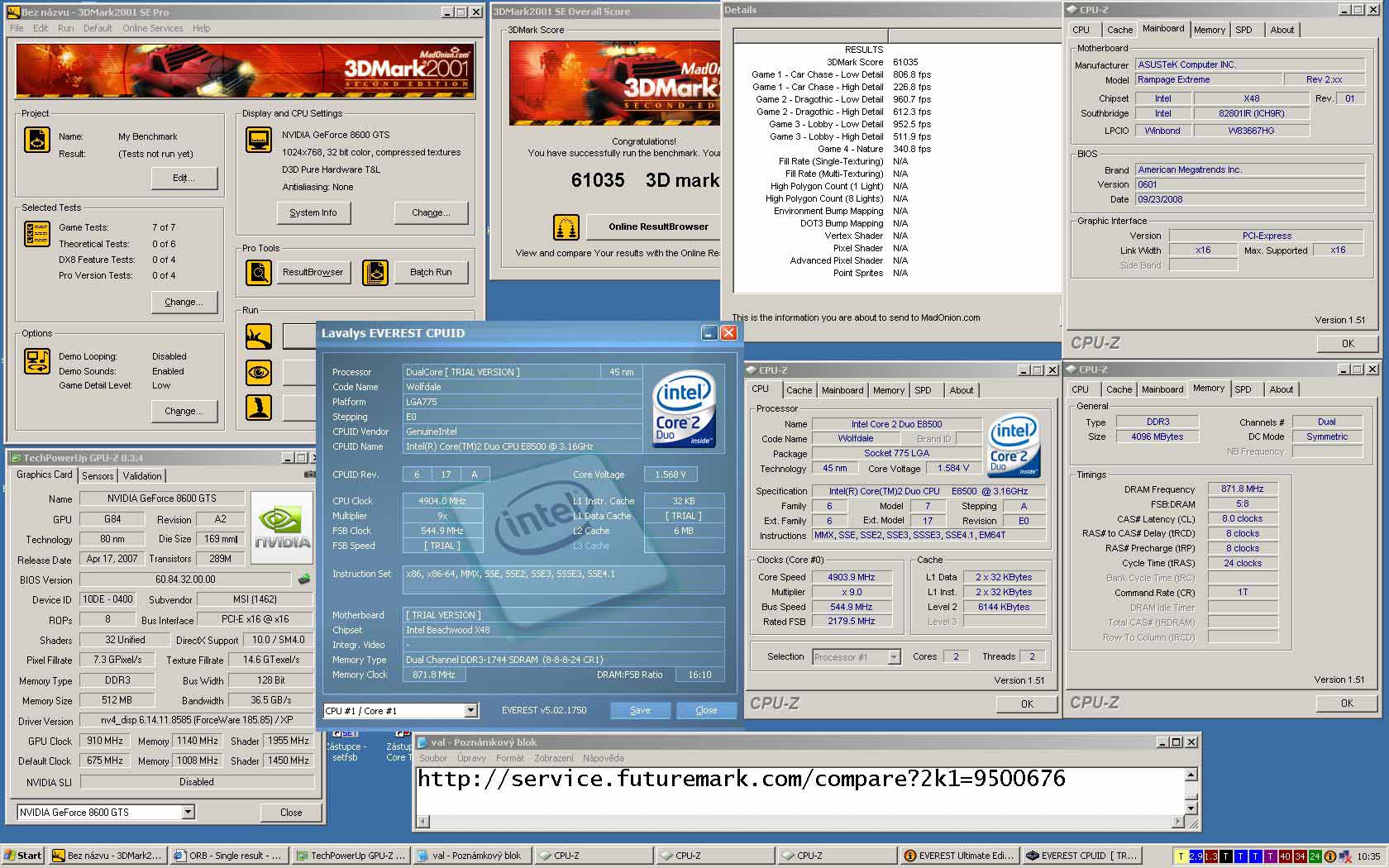The height and width of the screenshot is (868, 1389).
Task: Click the yellow T tray icon
Action: [x=1181, y=856]
